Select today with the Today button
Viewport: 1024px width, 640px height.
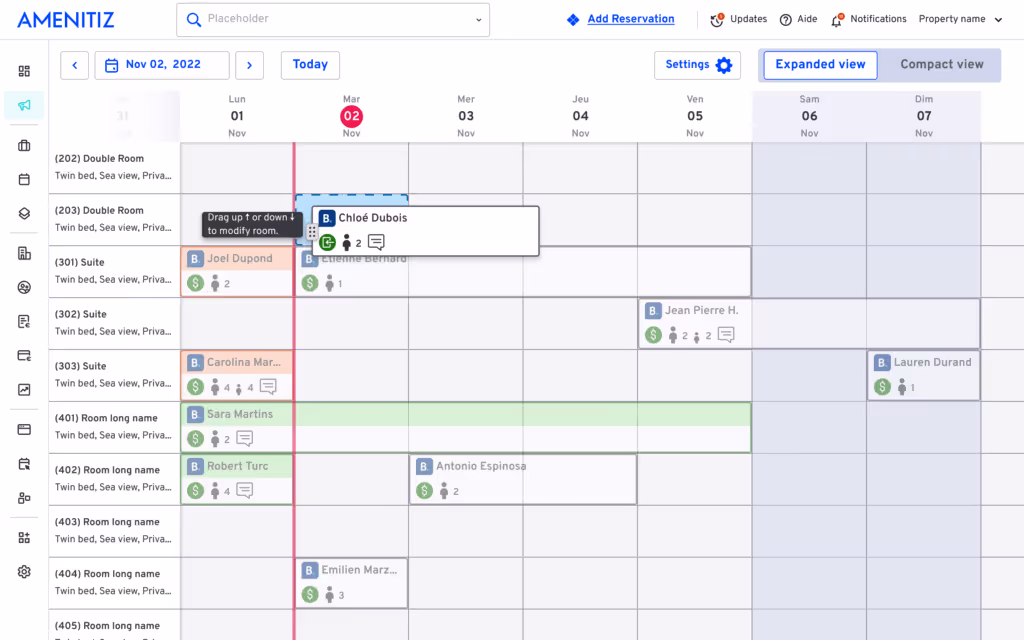click(x=310, y=64)
